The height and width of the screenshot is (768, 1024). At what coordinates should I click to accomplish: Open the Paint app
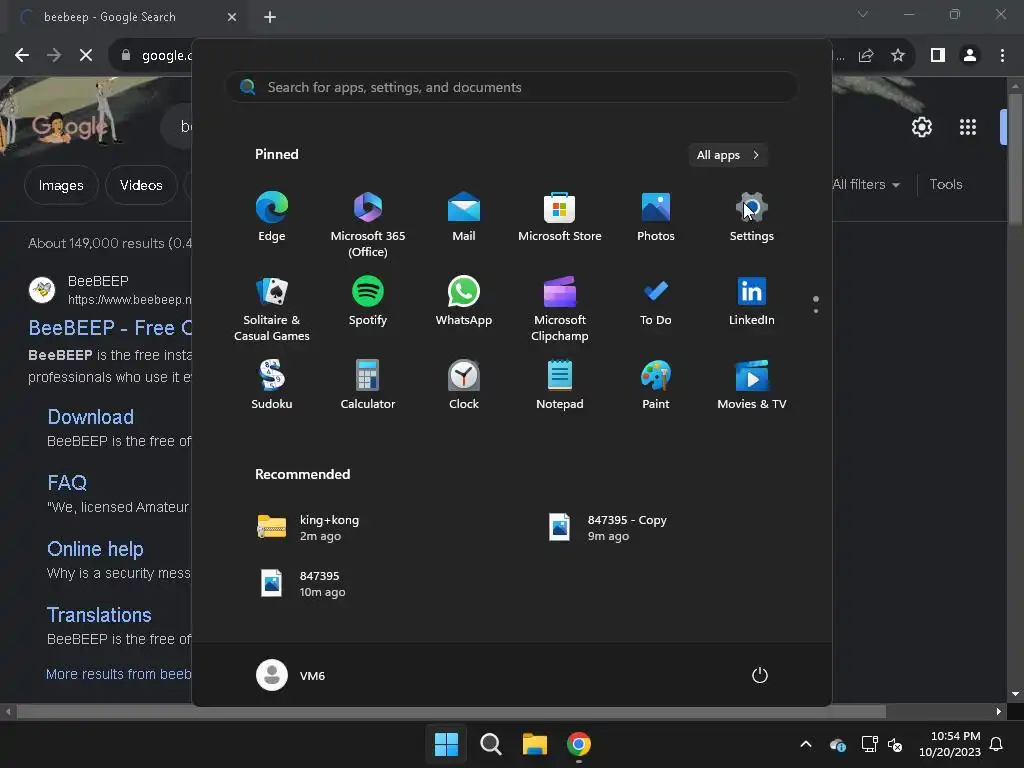pyautogui.click(x=656, y=385)
